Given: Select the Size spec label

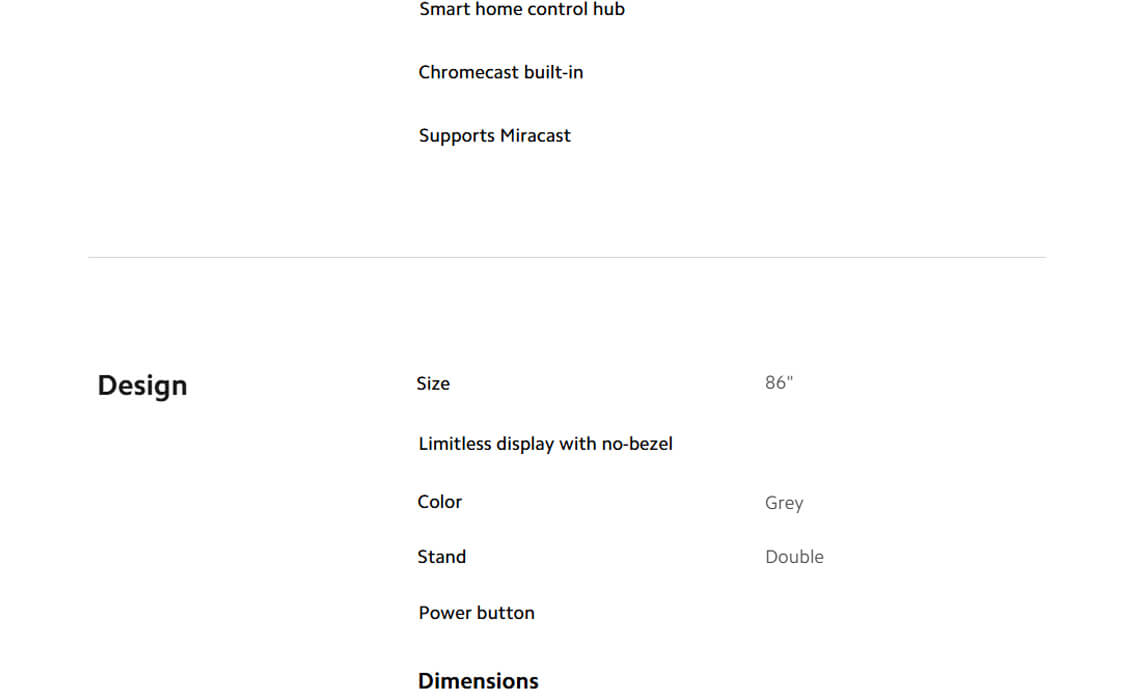Looking at the screenshot, I should tap(433, 384).
